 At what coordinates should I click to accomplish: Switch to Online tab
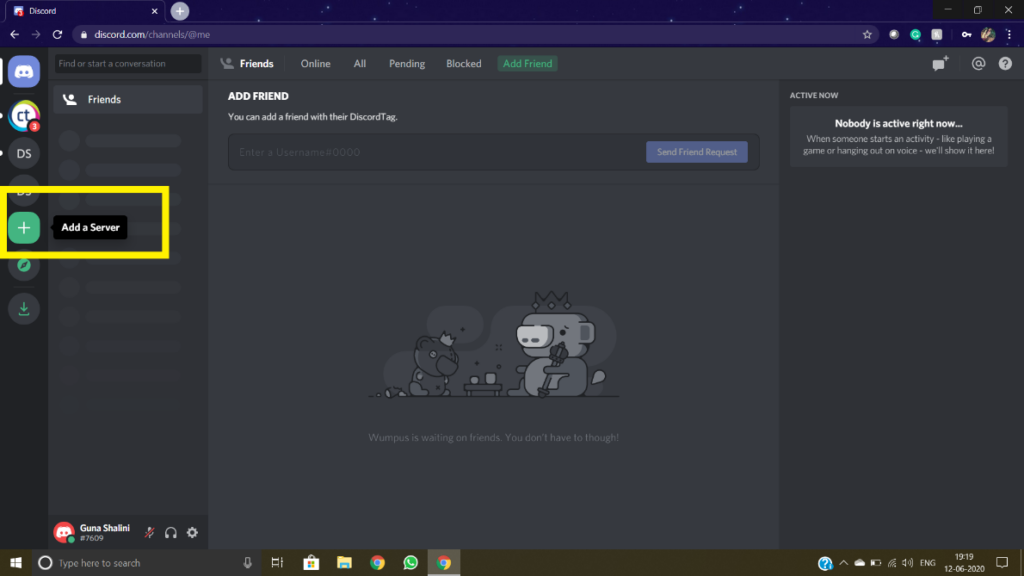pos(315,63)
